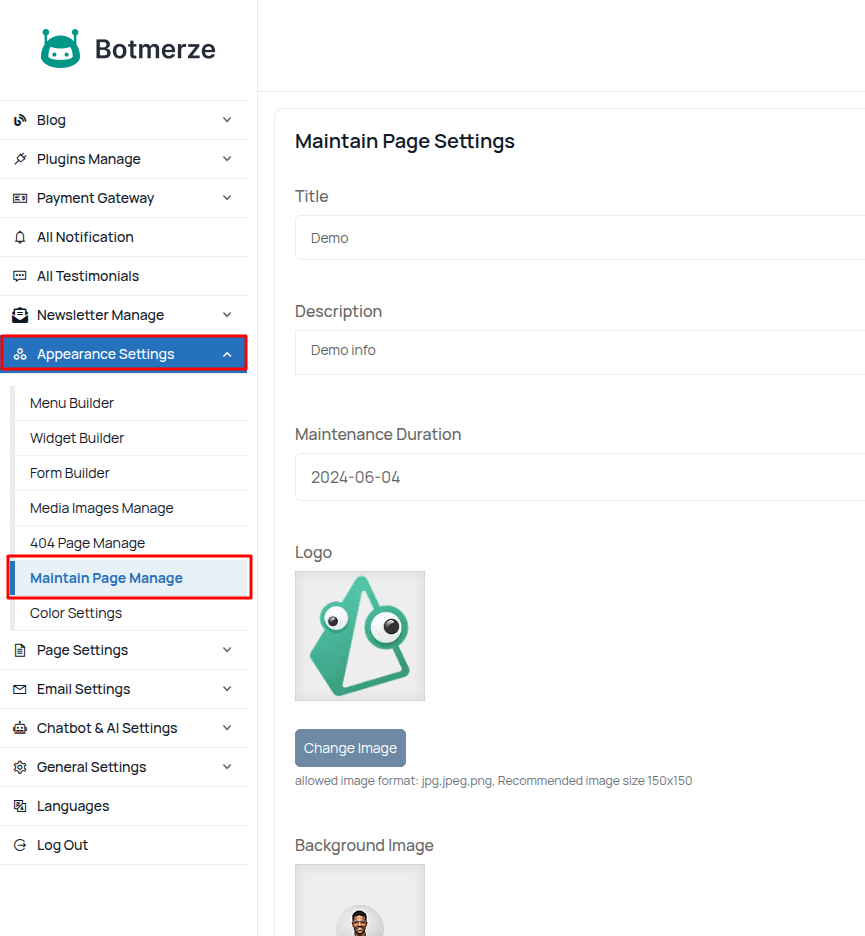Click the Blog icon in sidebar
The height and width of the screenshot is (936, 865).
pos(20,120)
